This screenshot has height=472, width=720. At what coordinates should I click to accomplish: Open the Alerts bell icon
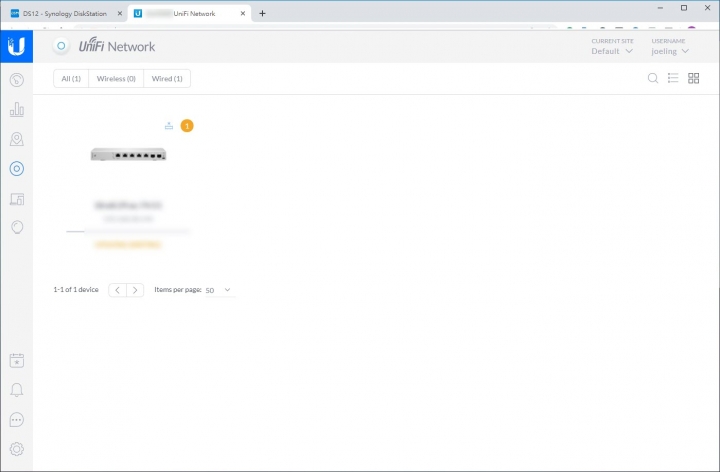click(17, 390)
